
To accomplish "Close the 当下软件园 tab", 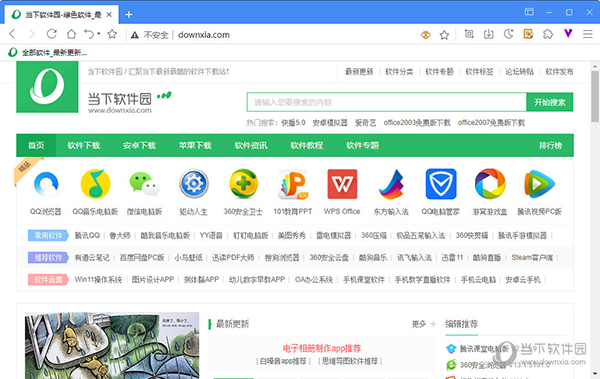I will pos(109,15).
